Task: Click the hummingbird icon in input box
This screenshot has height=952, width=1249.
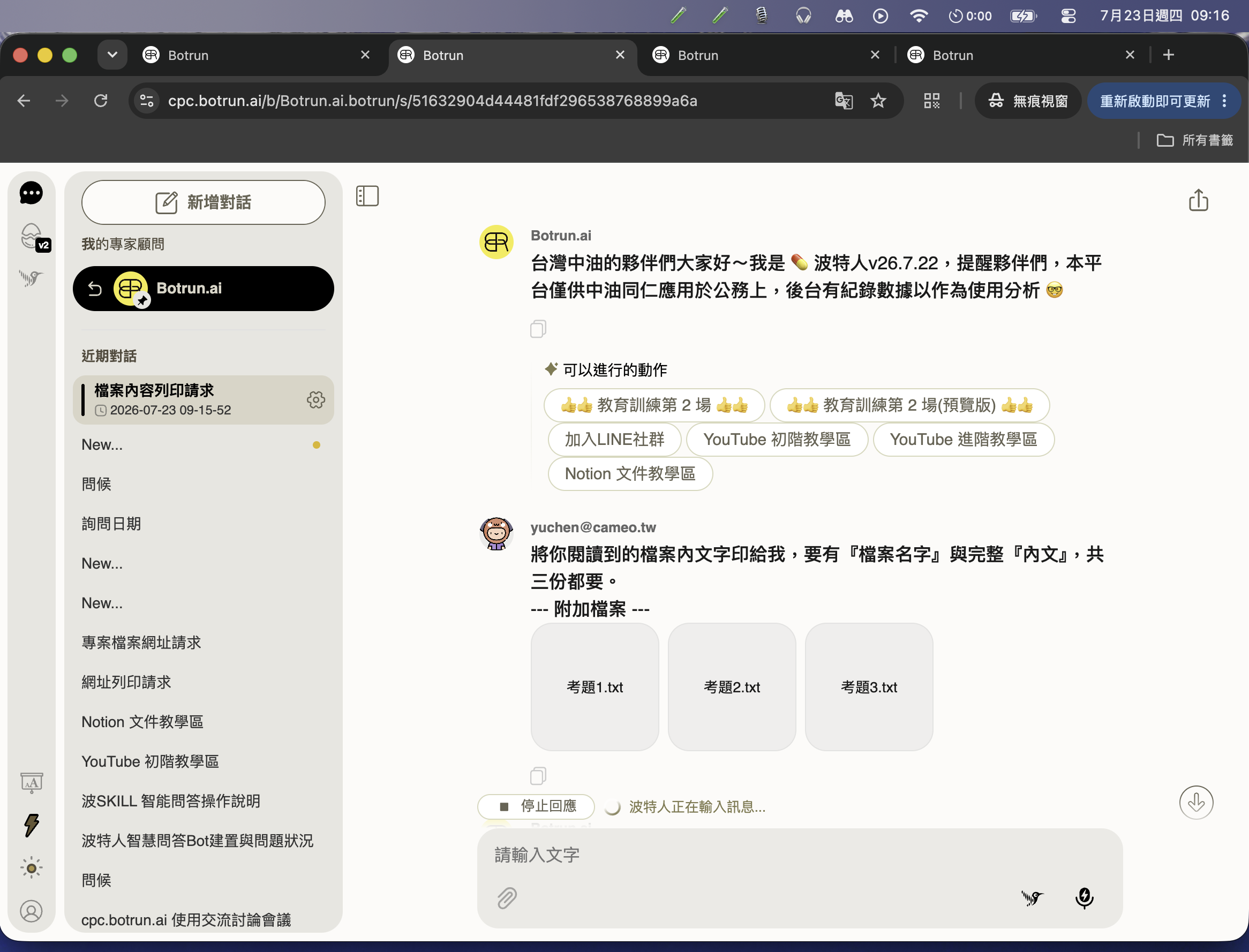Action: (x=1032, y=897)
